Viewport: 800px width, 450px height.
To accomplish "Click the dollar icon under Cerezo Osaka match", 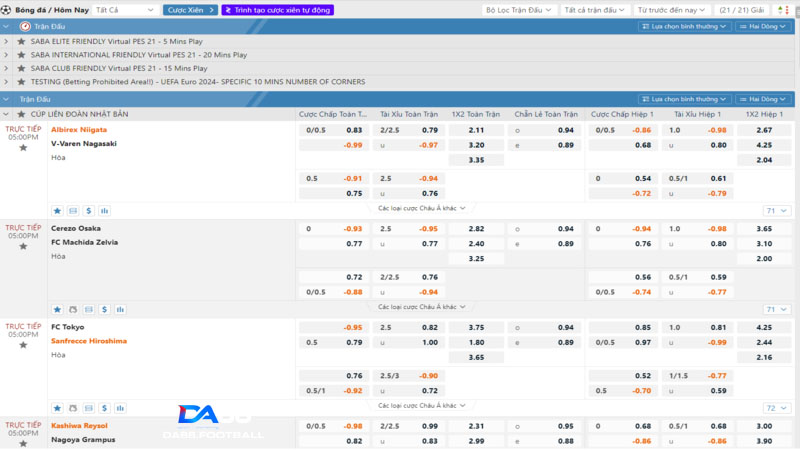I will click(89, 309).
